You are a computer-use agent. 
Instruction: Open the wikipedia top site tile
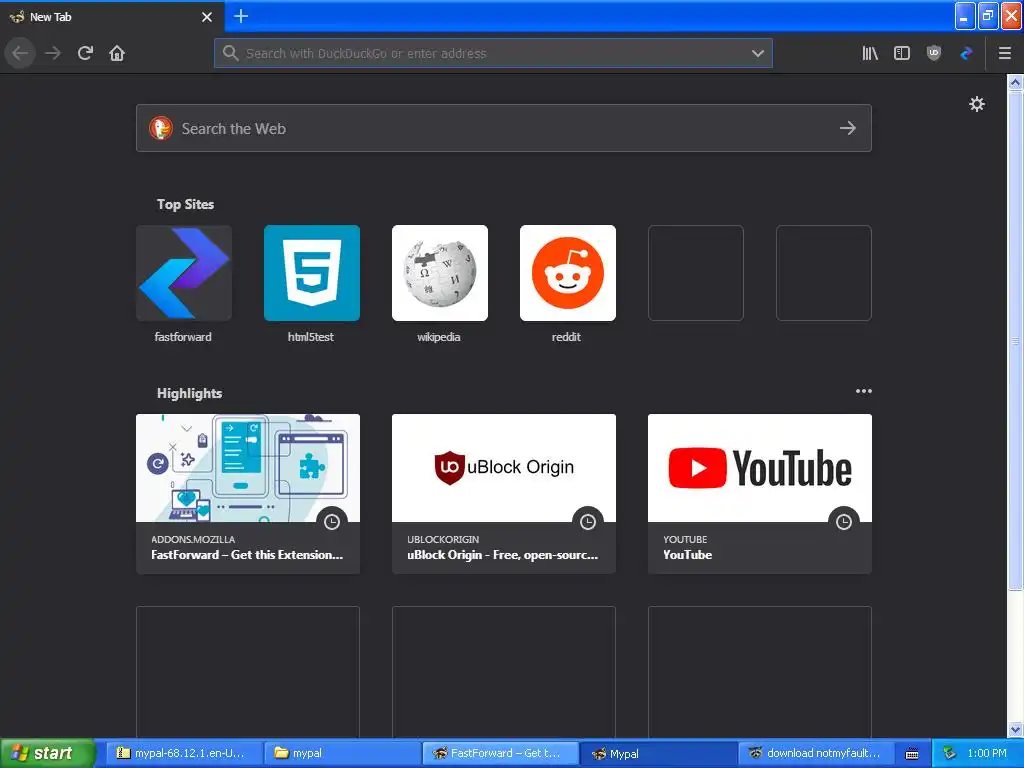click(440, 273)
